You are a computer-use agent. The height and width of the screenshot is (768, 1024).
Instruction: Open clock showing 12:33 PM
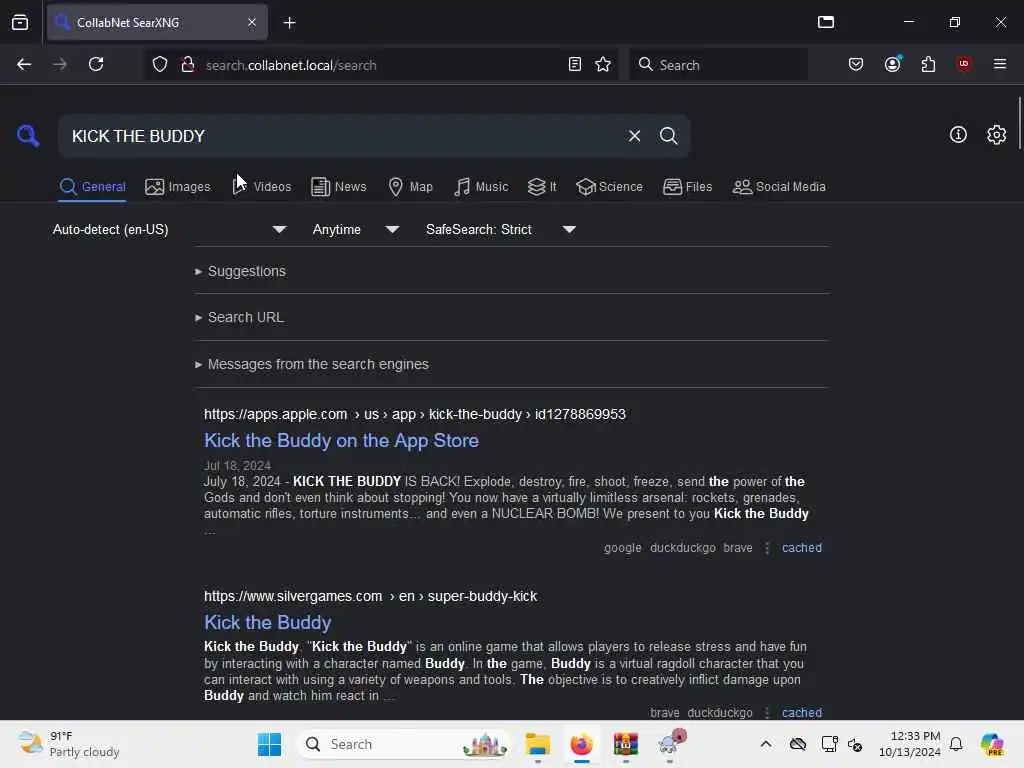(910, 744)
